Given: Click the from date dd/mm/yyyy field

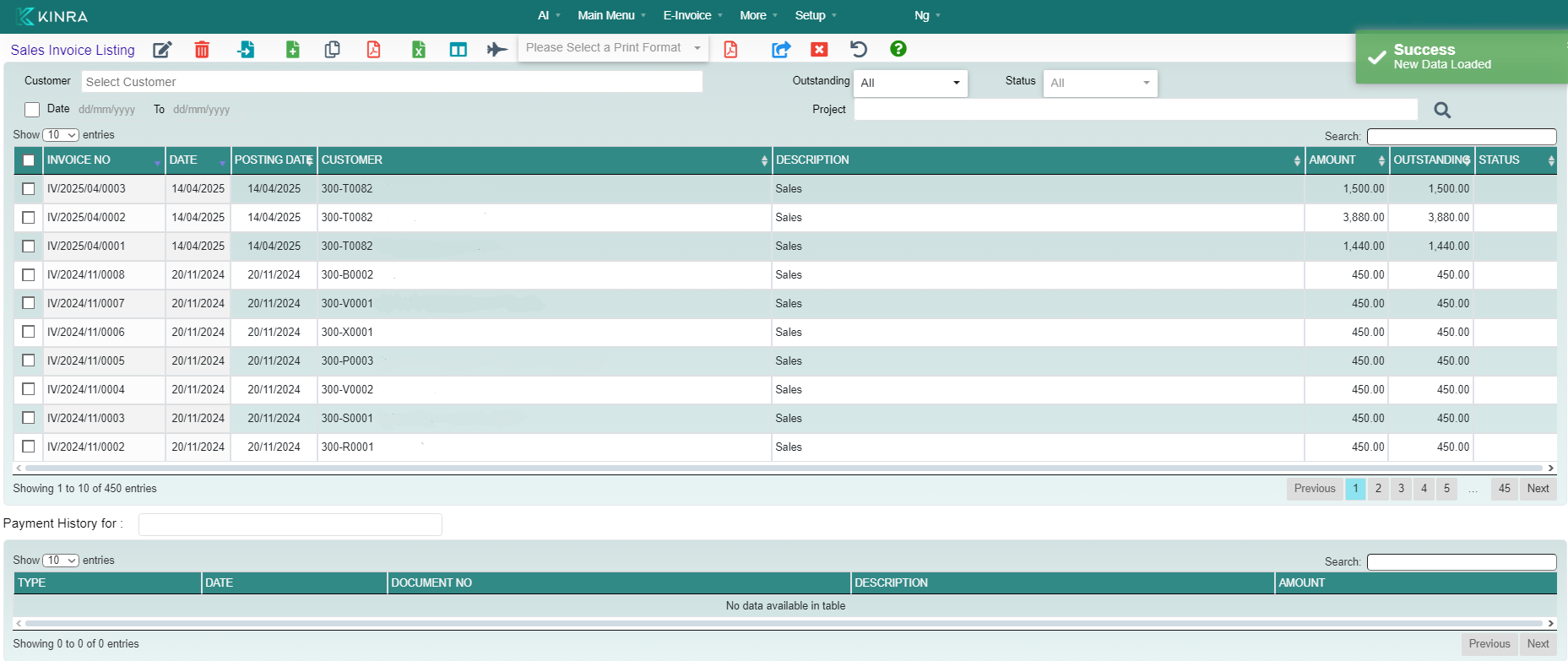Looking at the screenshot, I should pyautogui.click(x=107, y=110).
